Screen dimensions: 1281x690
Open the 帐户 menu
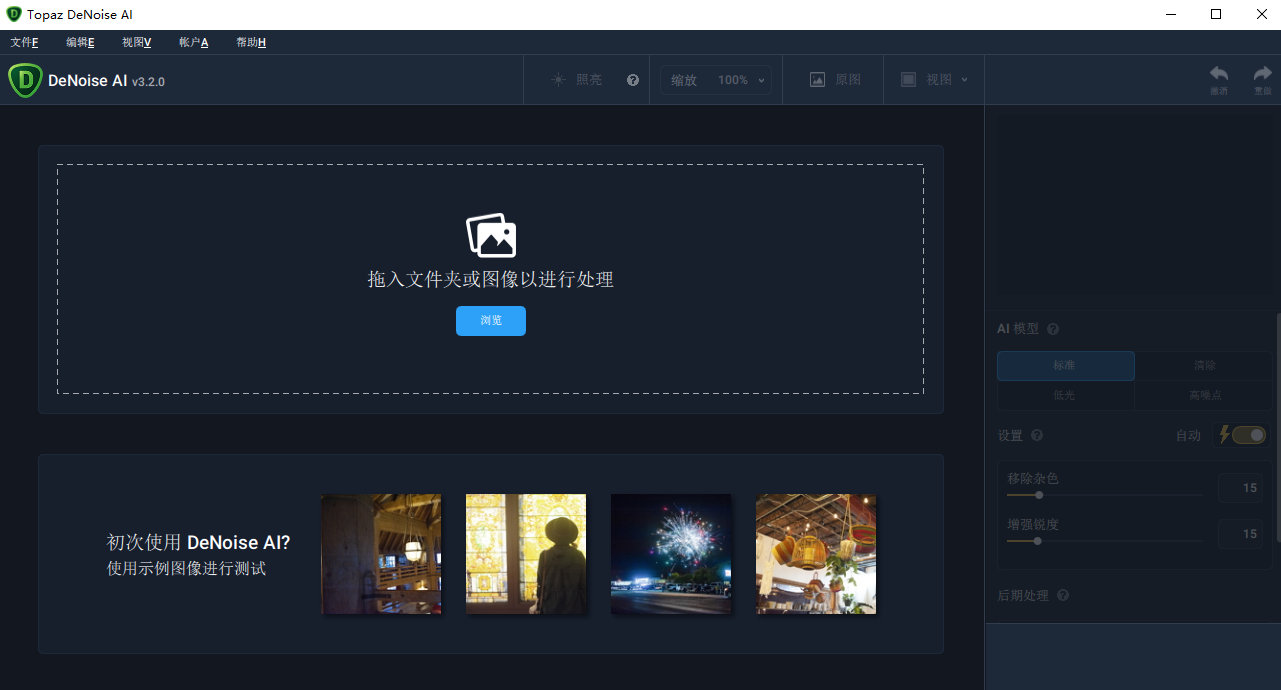click(x=194, y=42)
